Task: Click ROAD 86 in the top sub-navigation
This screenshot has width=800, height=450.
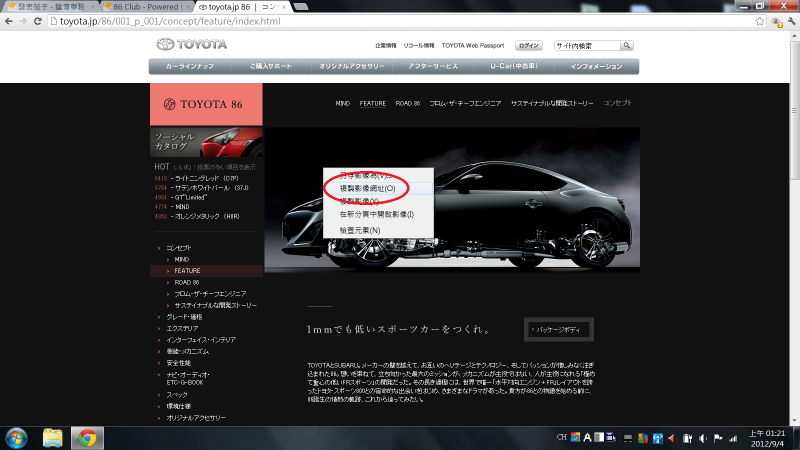Action: click(x=408, y=103)
